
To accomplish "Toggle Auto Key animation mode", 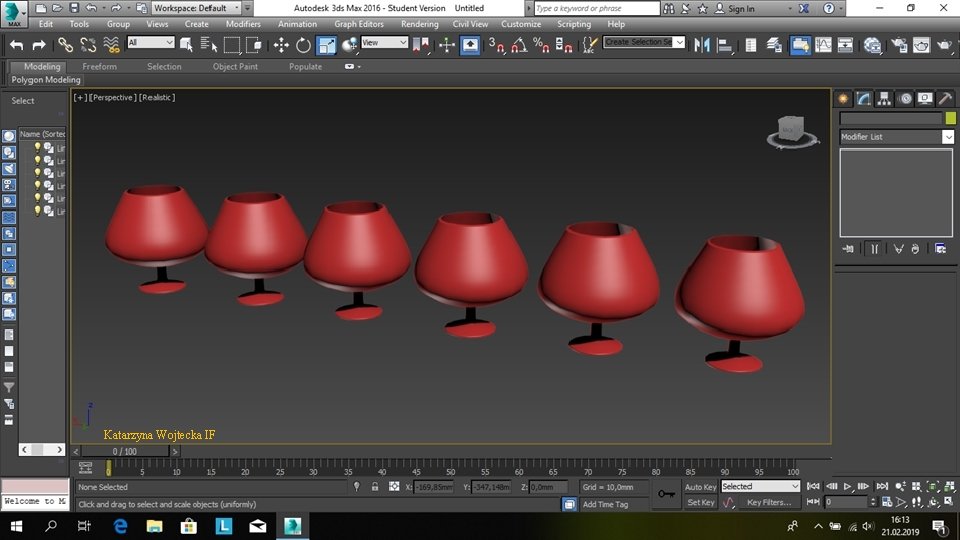I will 700,487.
